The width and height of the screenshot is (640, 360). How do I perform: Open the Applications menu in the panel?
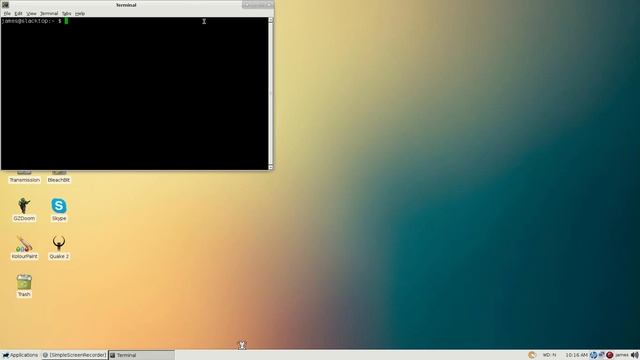point(20,355)
